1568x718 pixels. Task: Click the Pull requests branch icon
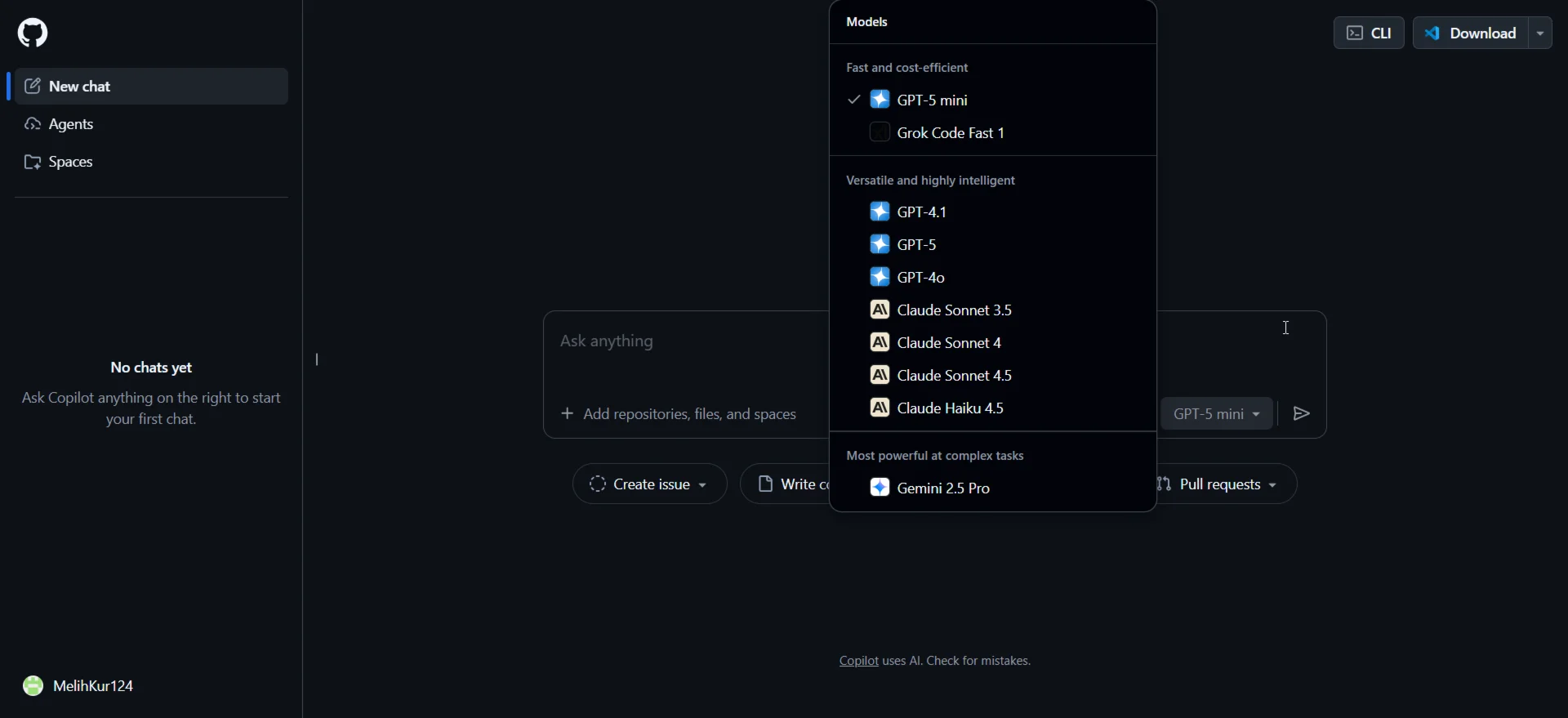[x=1165, y=484]
